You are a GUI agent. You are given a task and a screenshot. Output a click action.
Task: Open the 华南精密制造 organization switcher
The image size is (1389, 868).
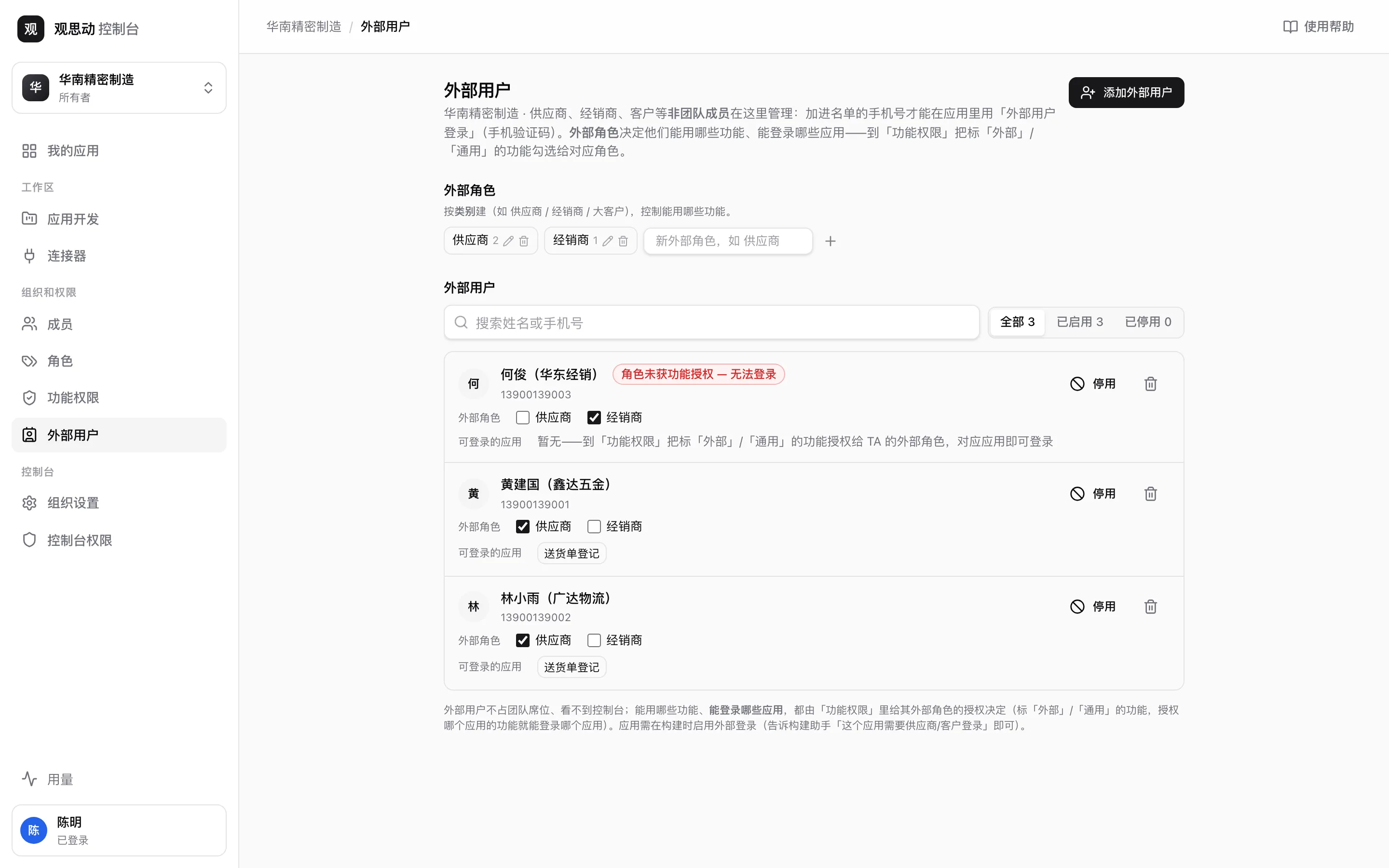tap(119, 88)
